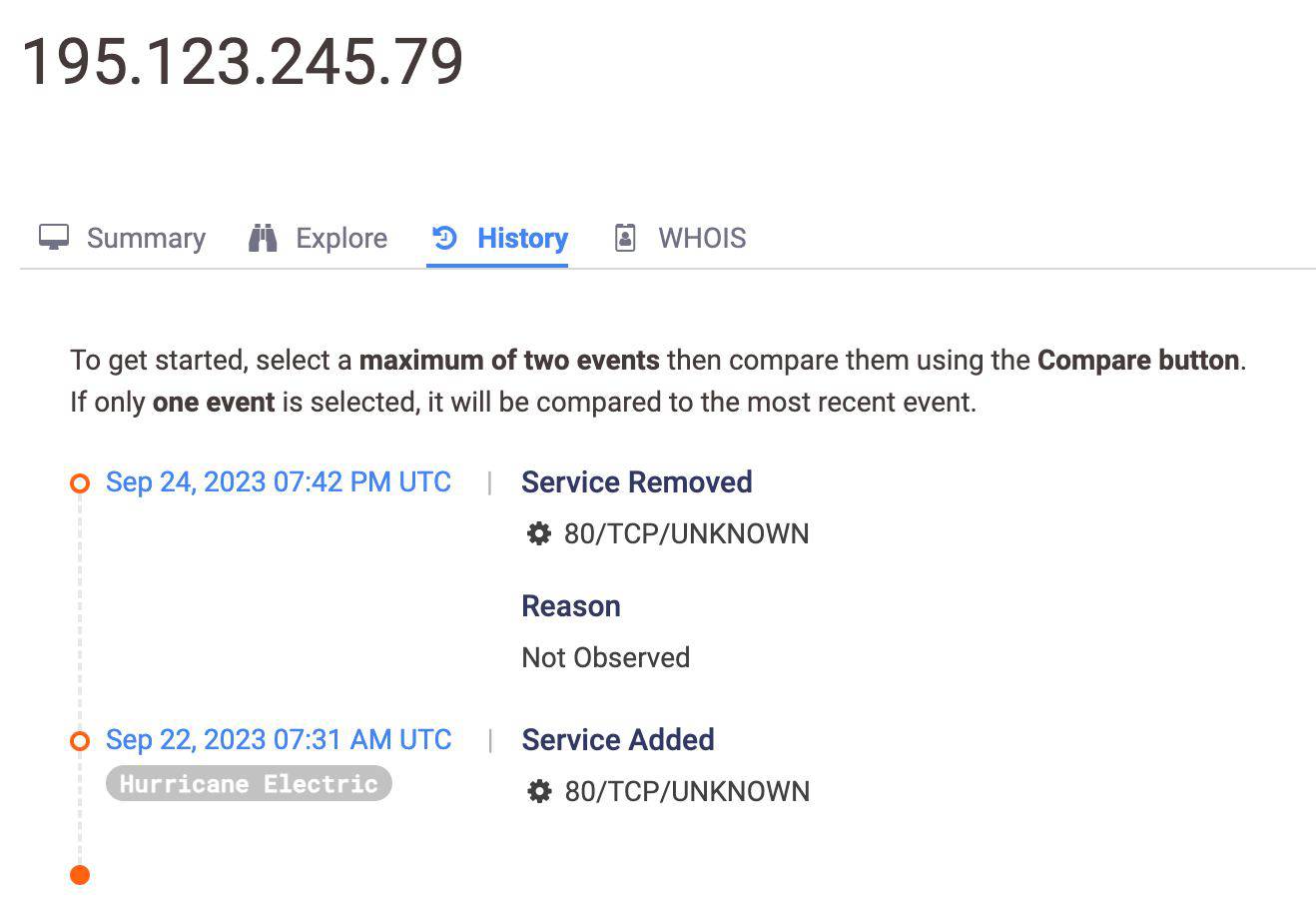Click the solid orange timeline end dot
The height and width of the screenshot is (901, 1316).
click(x=80, y=875)
